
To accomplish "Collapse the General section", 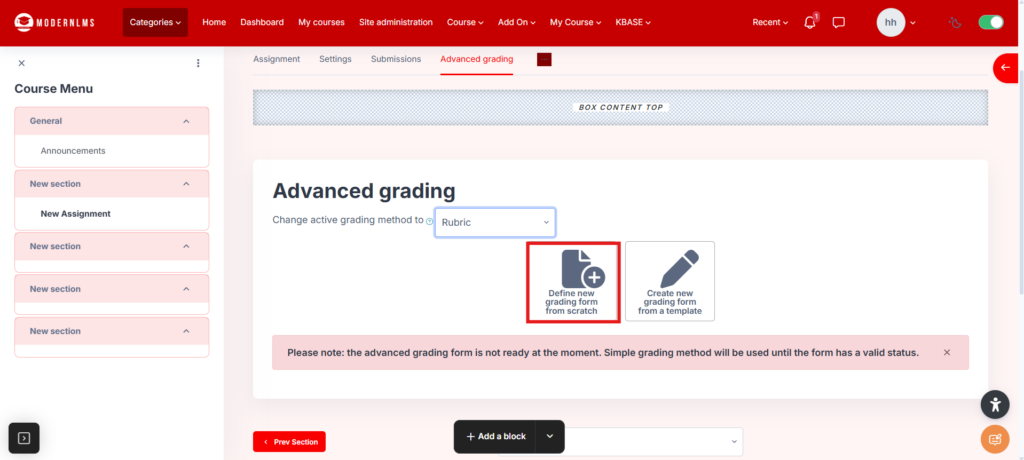I will click(186, 121).
